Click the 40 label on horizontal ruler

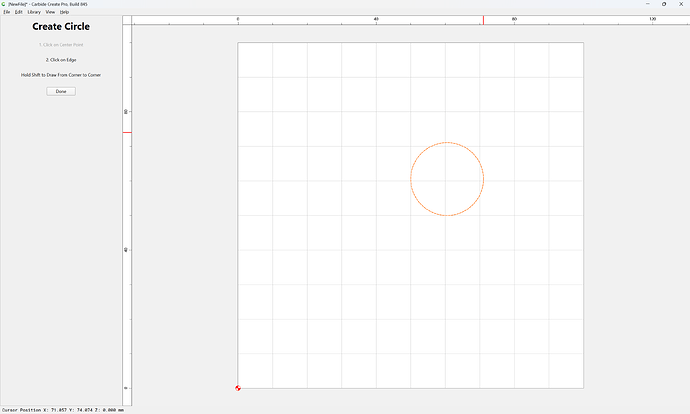coord(376,19)
